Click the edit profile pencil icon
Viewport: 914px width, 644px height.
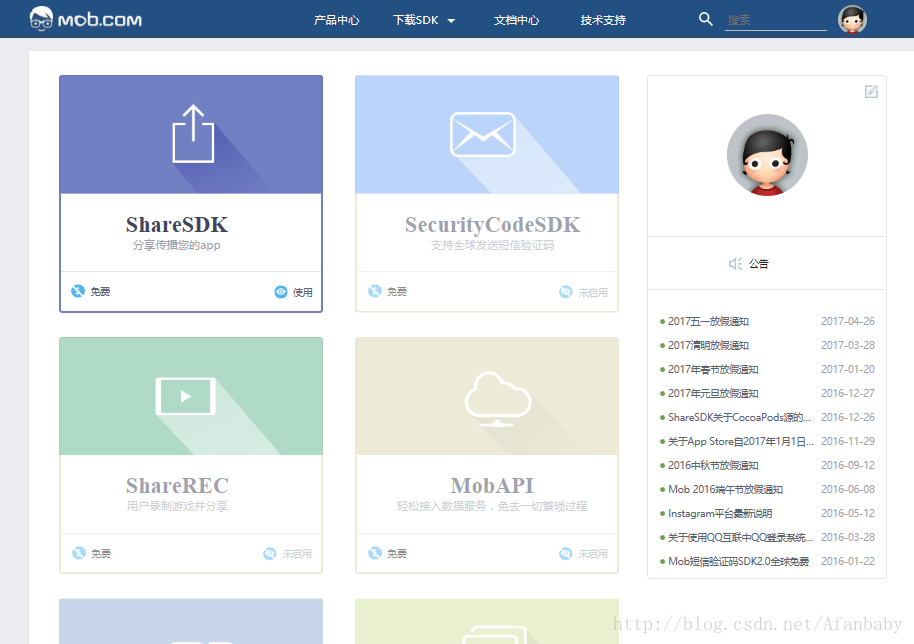click(871, 92)
